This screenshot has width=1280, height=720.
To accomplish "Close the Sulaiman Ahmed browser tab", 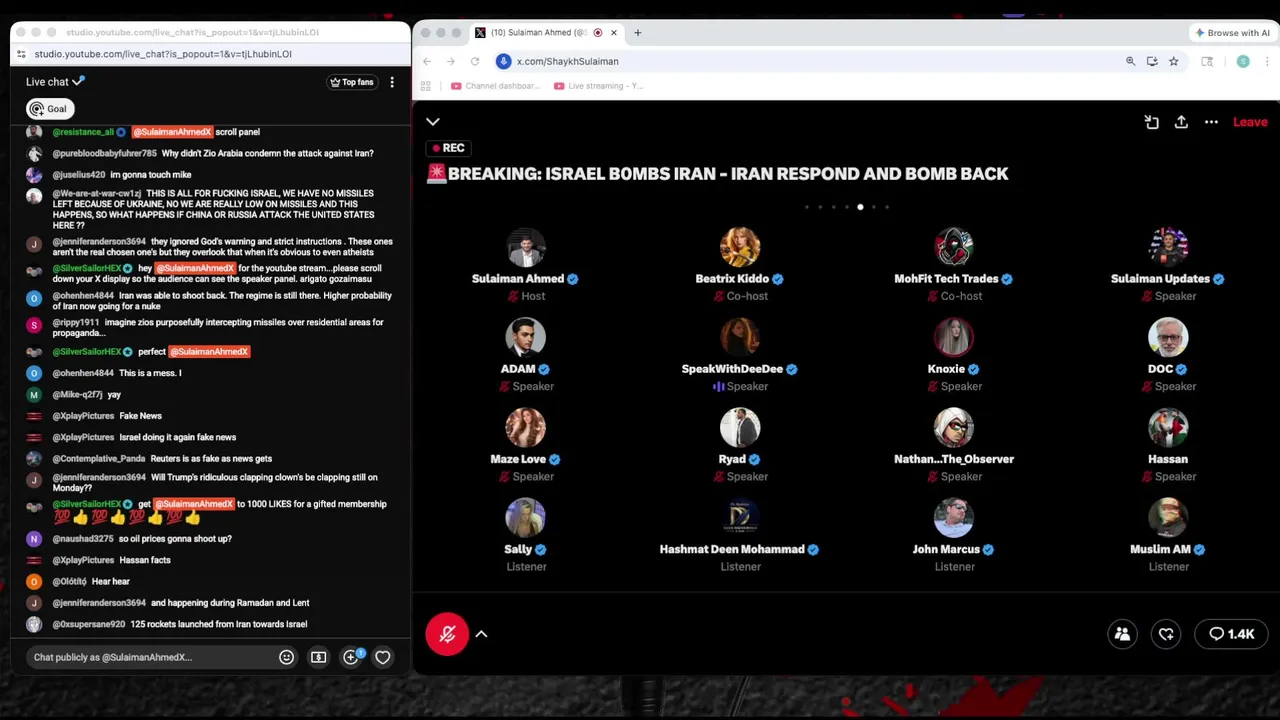I will click(x=613, y=32).
